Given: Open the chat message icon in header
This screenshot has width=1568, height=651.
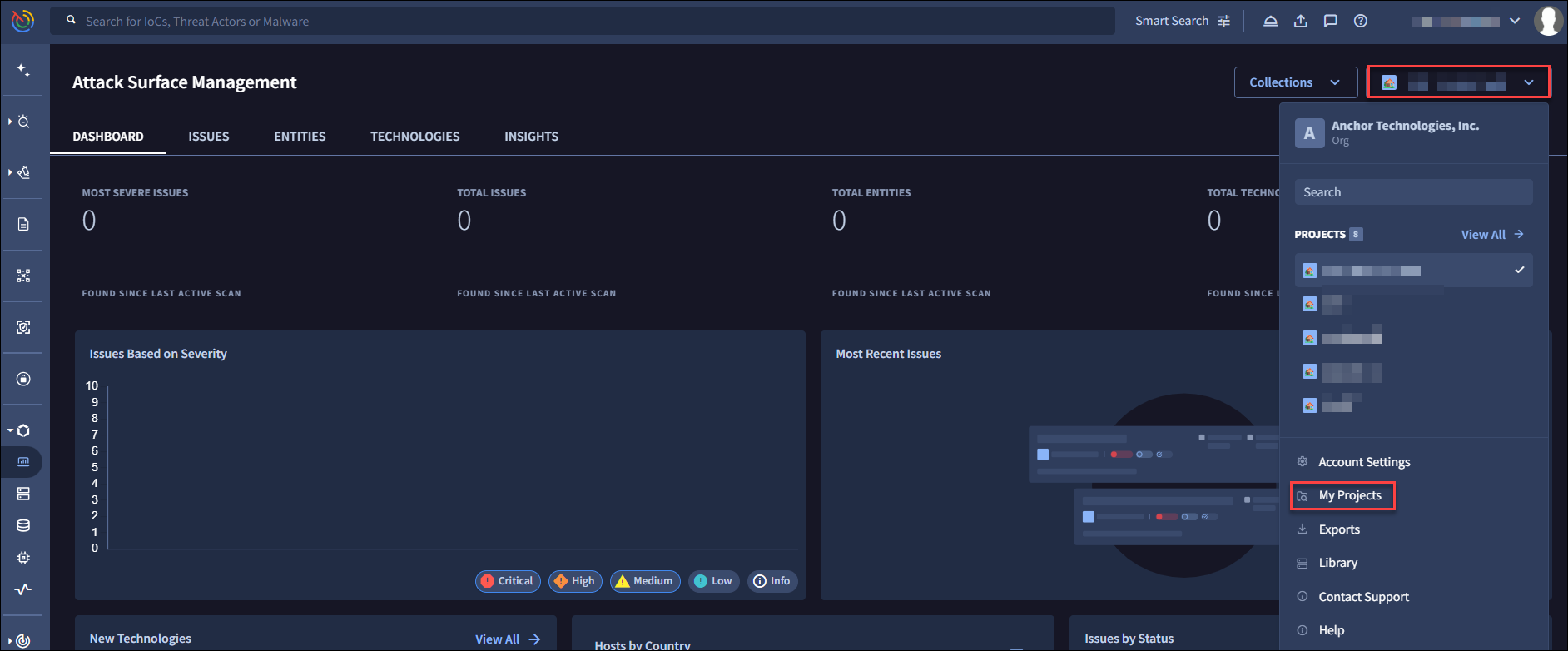Looking at the screenshot, I should tap(1330, 22).
